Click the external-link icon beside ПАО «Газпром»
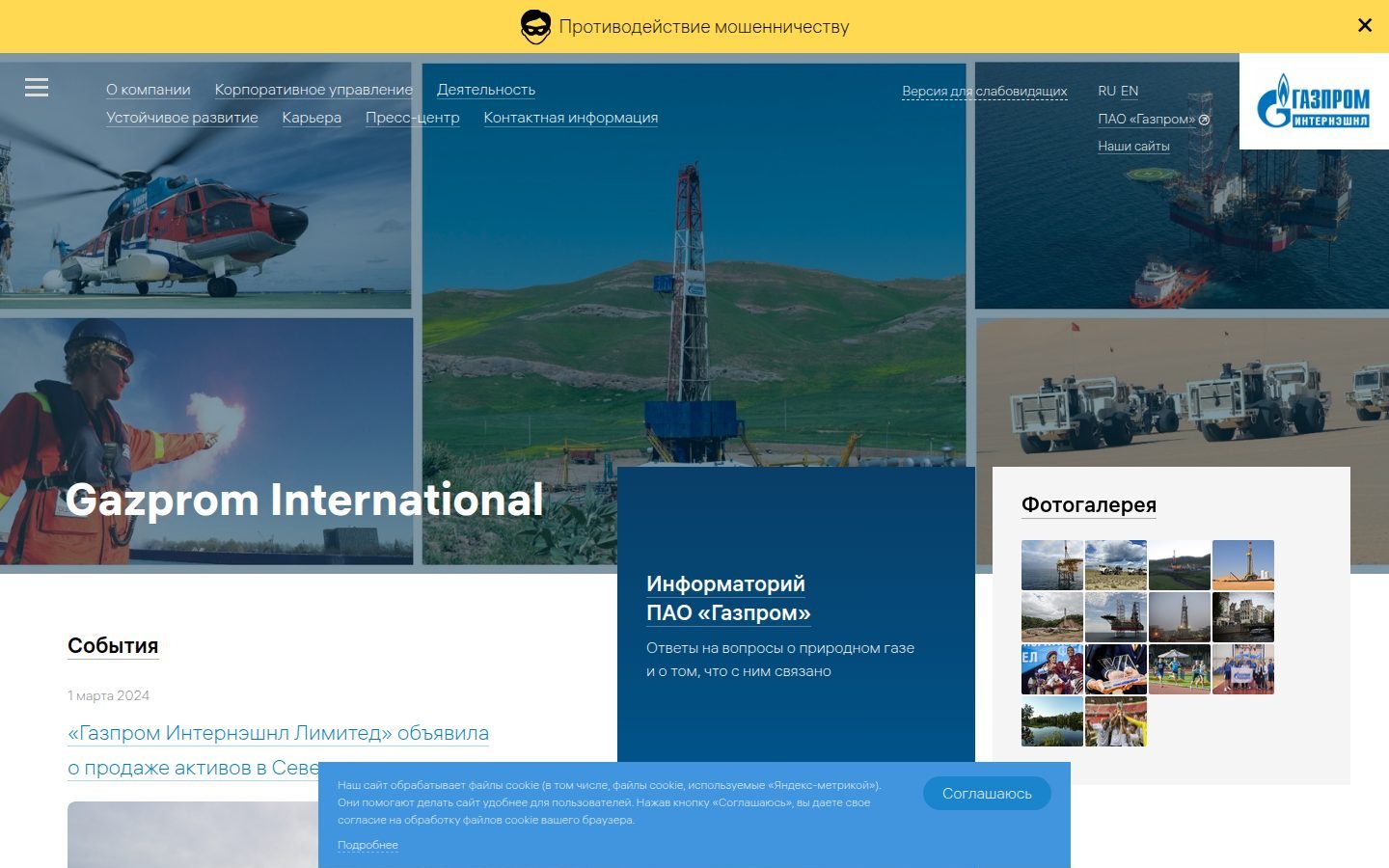Image resolution: width=1389 pixels, height=868 pixels. click(1204, 120)
